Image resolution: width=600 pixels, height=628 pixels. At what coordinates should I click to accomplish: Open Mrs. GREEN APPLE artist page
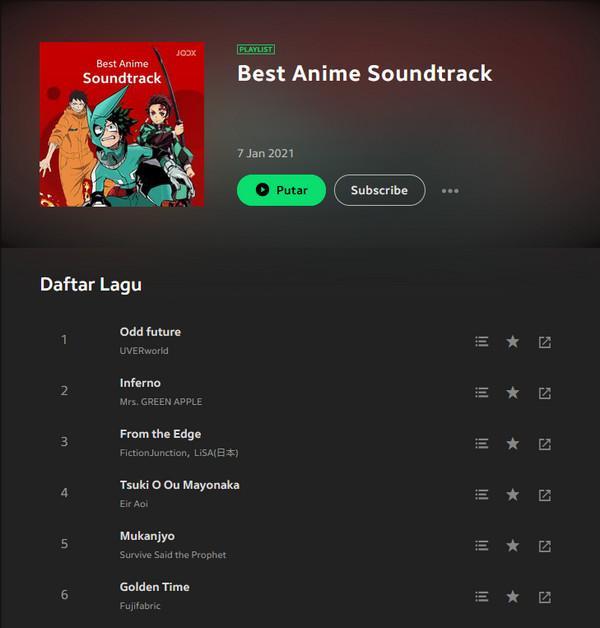pyautogui.click(x=161, y=402)
